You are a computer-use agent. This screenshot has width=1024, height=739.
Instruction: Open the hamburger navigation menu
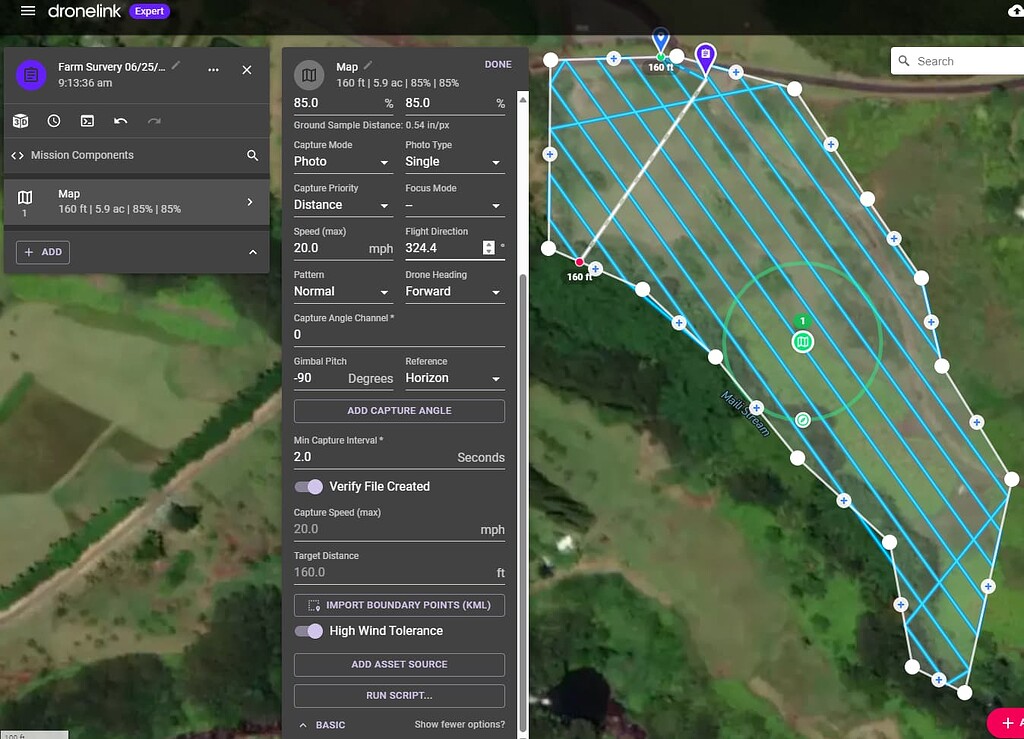point(27,12)
